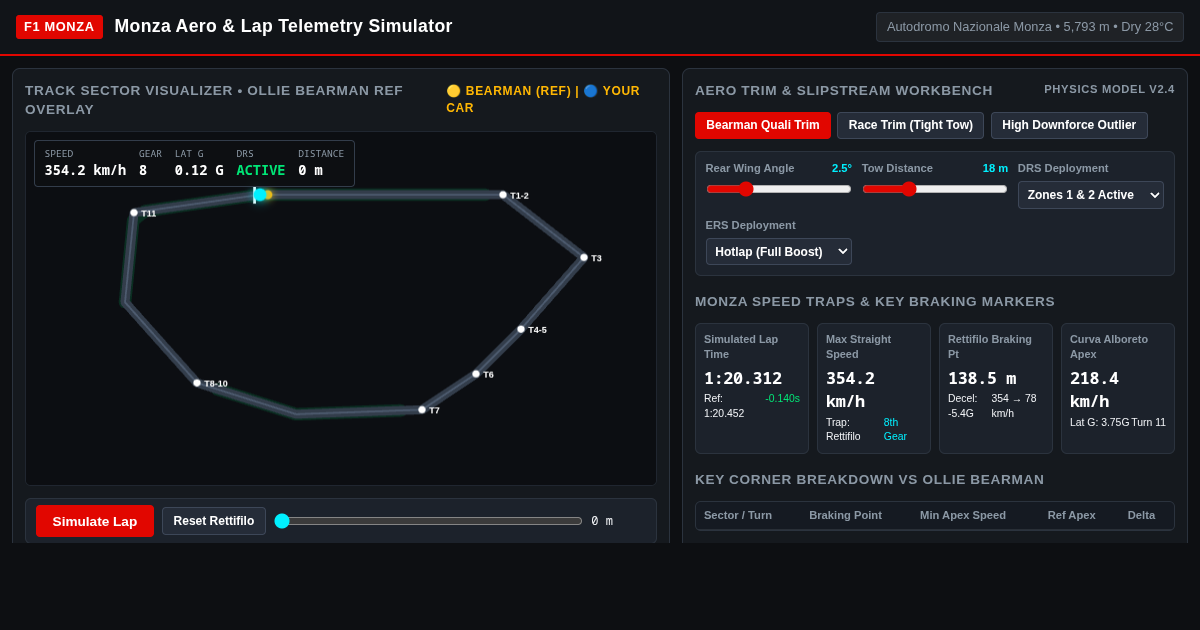Click the Braking Point column header
1200x630 pixels.
(x=845, y=515)
